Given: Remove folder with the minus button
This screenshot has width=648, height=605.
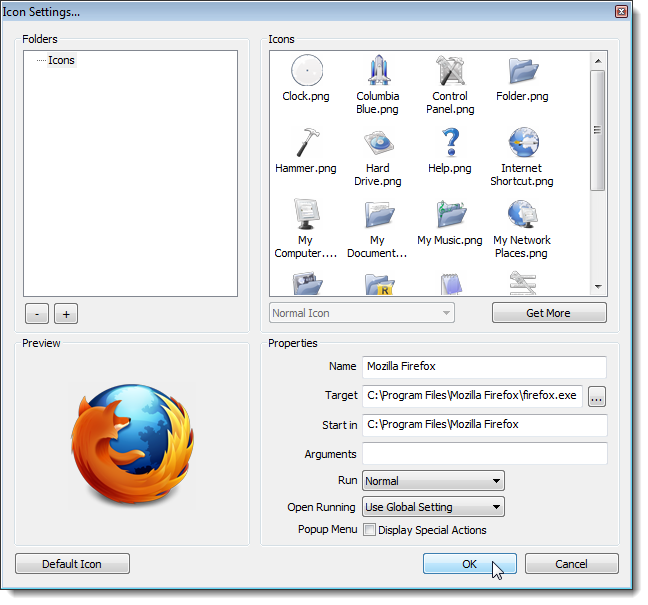Looking at the screenshot, I should click(x=37, y=314).
